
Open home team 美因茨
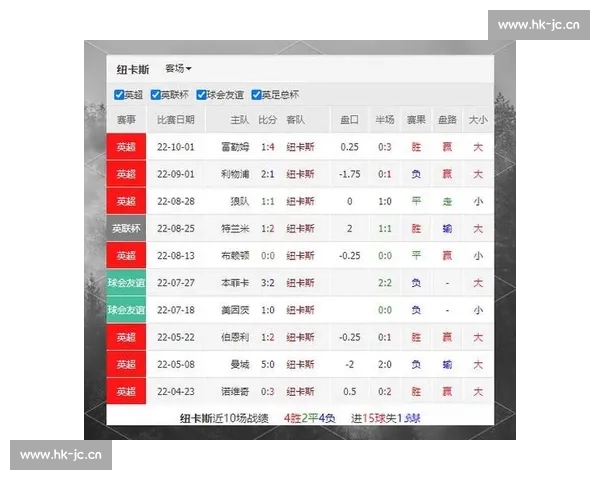pyautogui.click(x=235, y=310)
